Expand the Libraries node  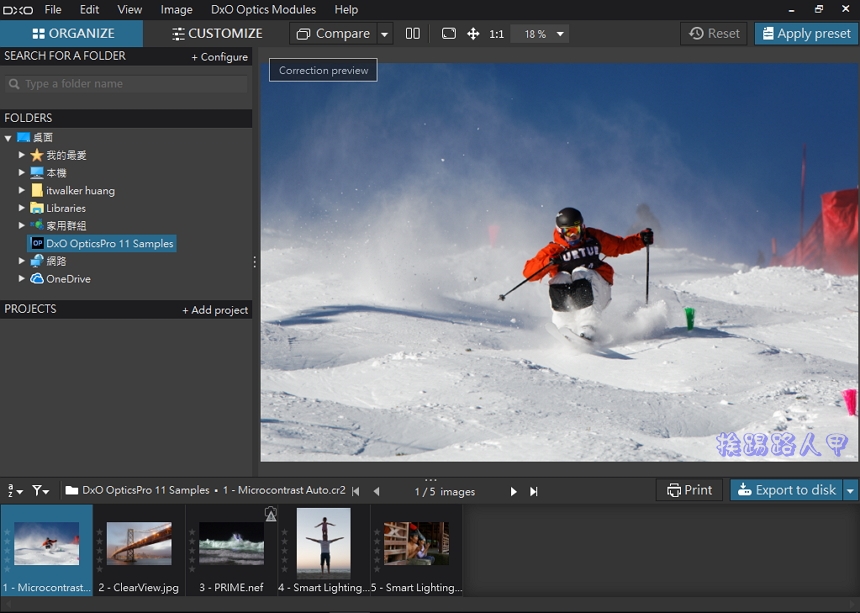pos(21,208)
